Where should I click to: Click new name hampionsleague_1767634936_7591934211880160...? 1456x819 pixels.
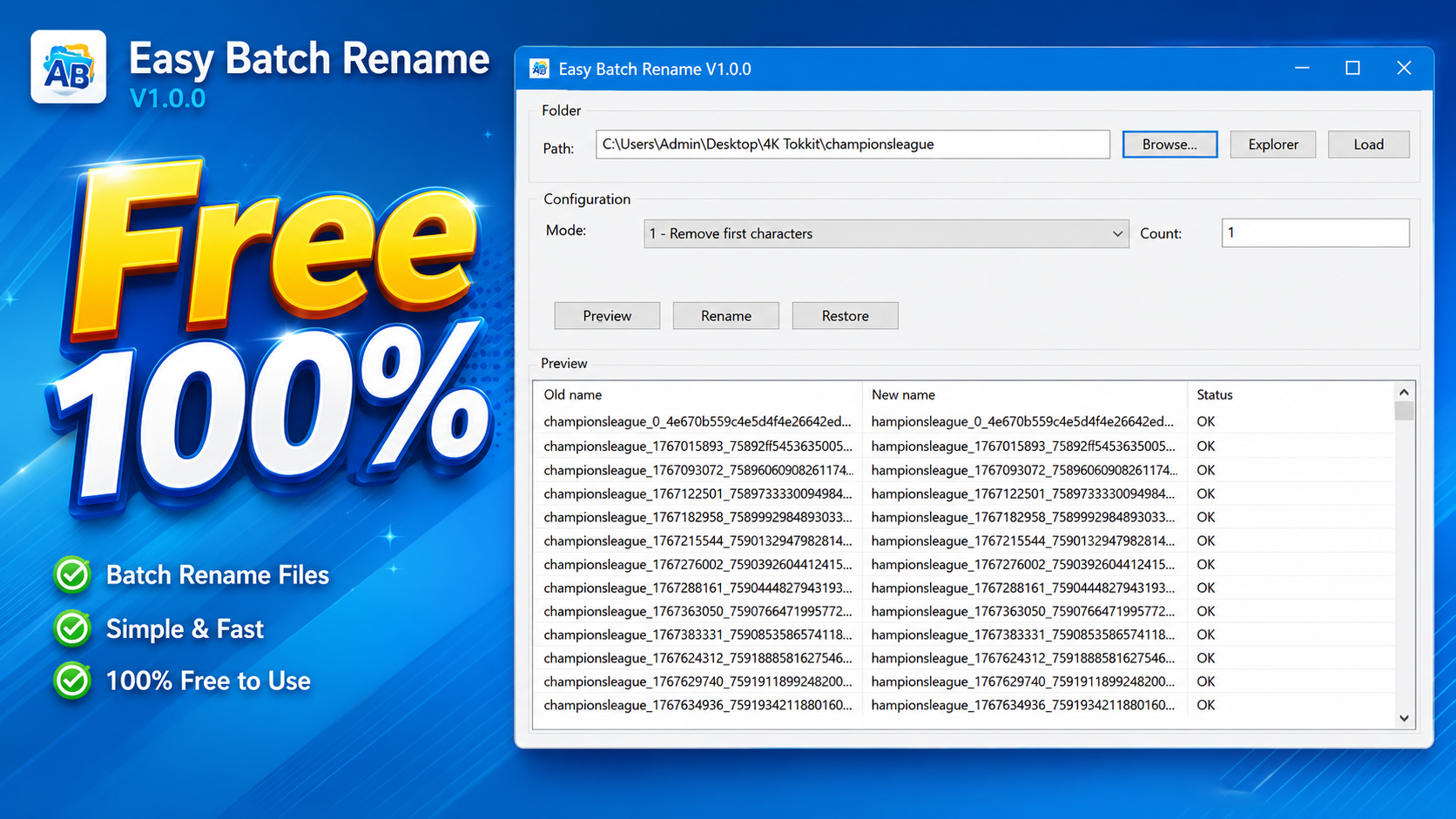[1023, 705]
